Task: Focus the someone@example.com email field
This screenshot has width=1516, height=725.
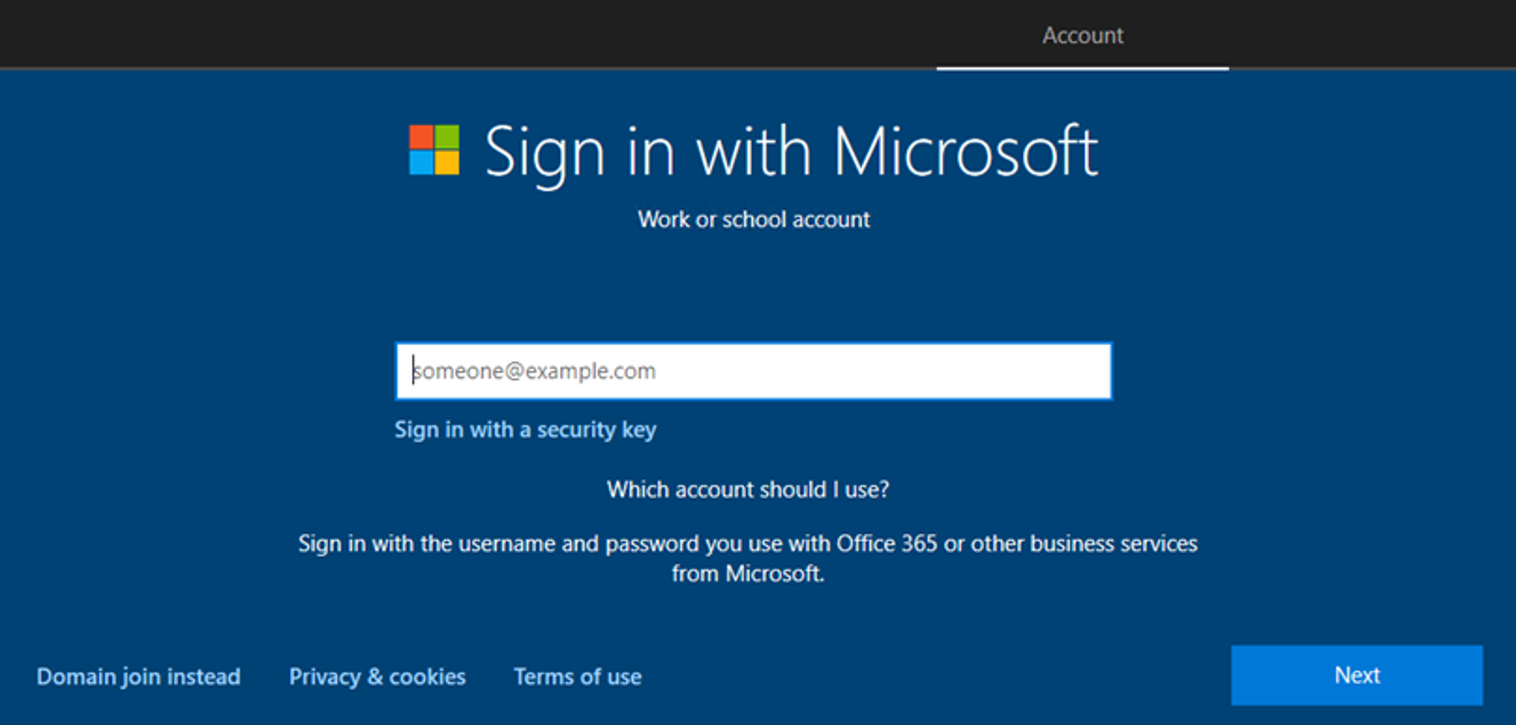Action: pyautogui.click(x=753, y=371)
